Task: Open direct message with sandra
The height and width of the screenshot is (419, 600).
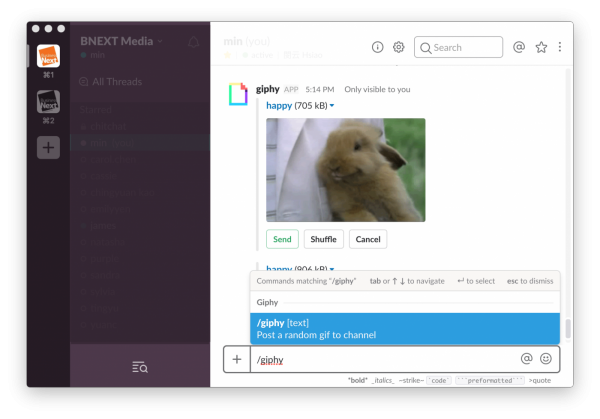Action: pyautogui.click(x=105, y=275)
